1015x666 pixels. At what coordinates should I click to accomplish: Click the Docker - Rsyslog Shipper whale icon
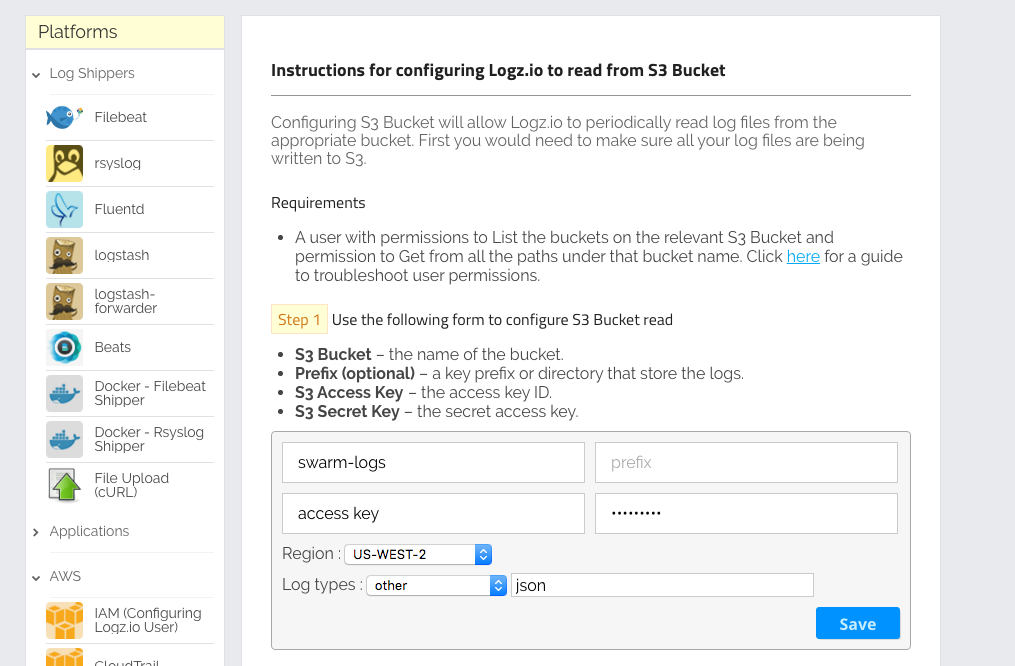[x=64, y=439]
